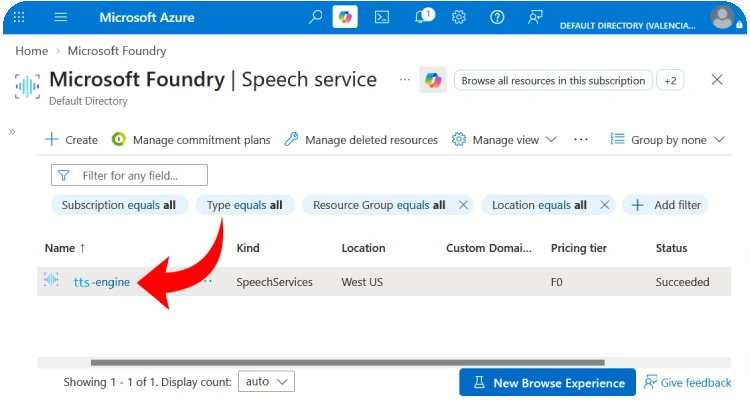Open the portal hamburger menu
750x402 pixels.
pyautogui.click(x=61, y=17)
